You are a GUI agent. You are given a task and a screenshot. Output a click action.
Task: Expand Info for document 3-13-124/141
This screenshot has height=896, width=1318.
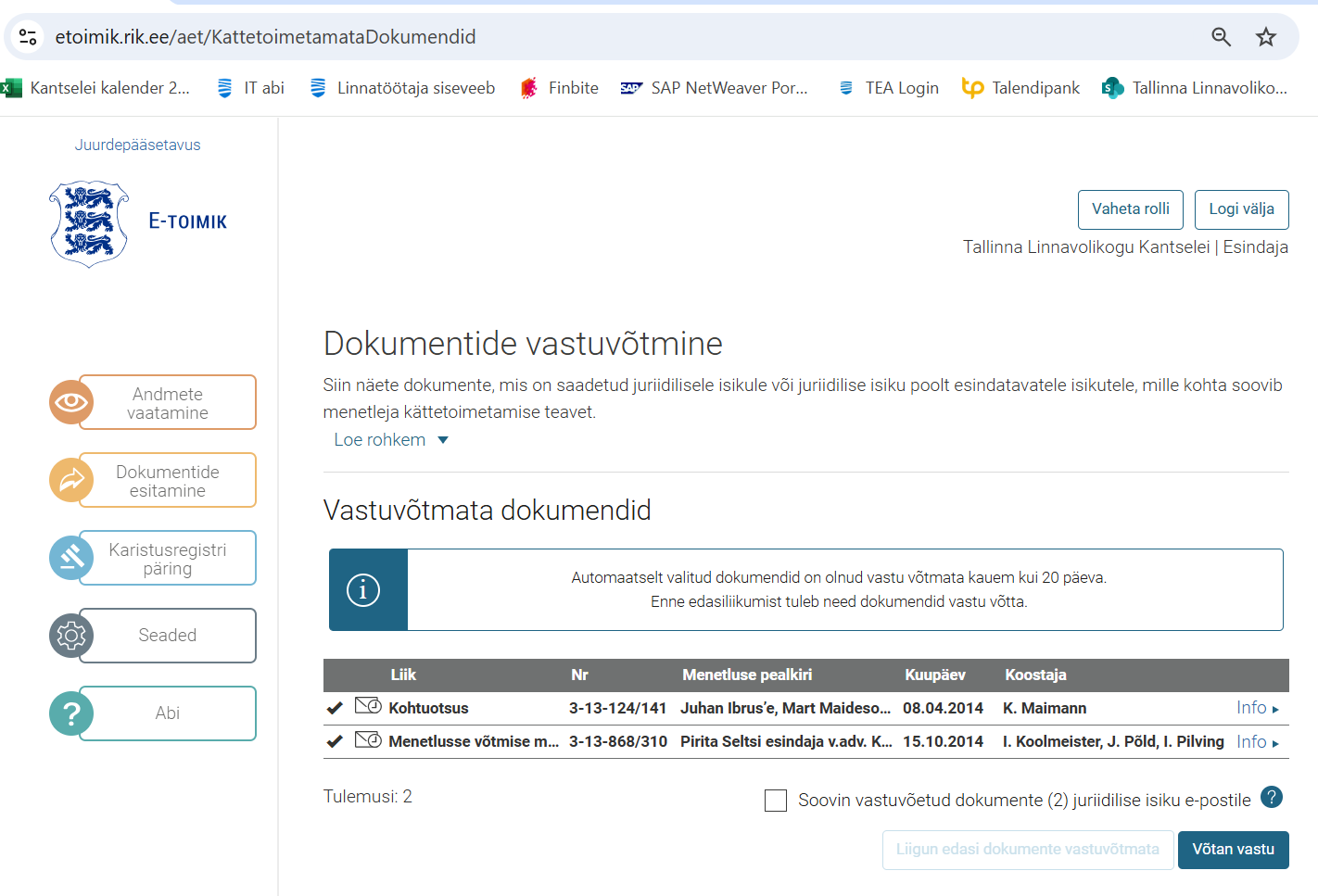pos(1257,708)
